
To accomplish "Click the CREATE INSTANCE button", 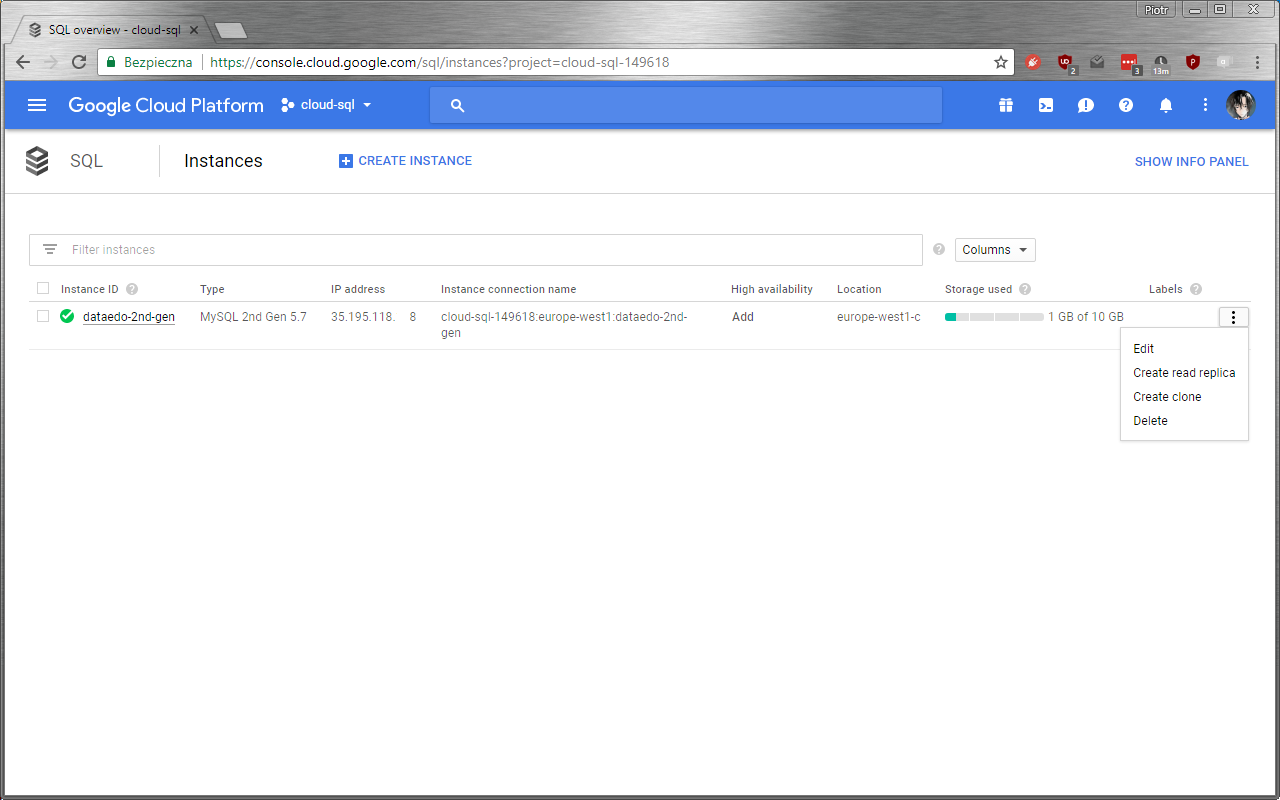I will point(405,161).
